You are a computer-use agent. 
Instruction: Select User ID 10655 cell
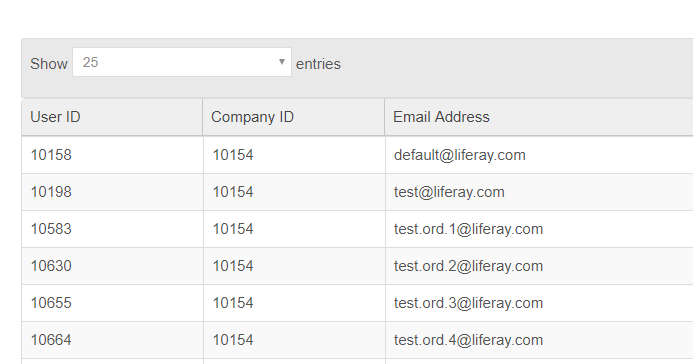click(112, 303)
